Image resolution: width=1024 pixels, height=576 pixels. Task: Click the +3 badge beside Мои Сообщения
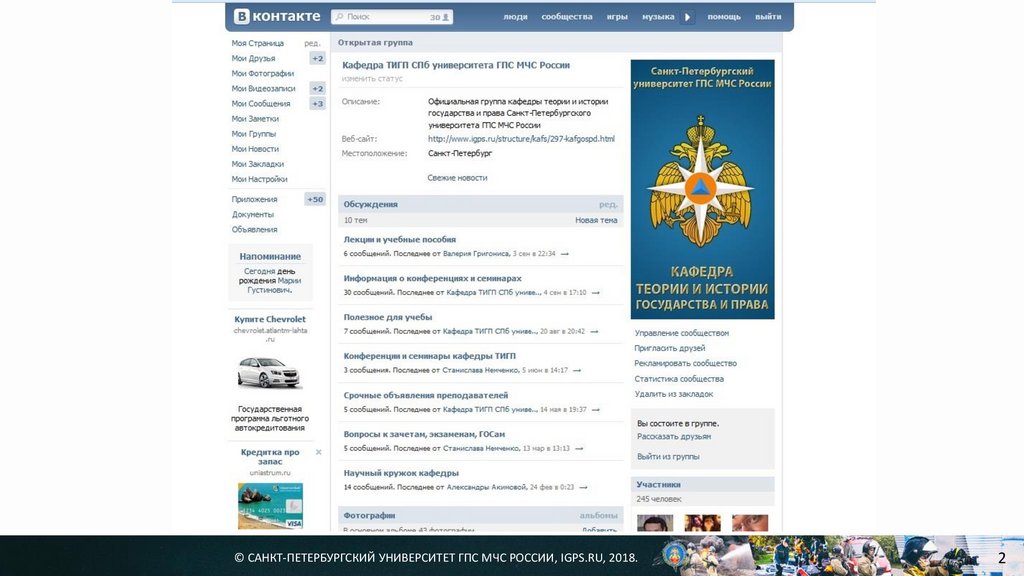(x=317, y=103)
